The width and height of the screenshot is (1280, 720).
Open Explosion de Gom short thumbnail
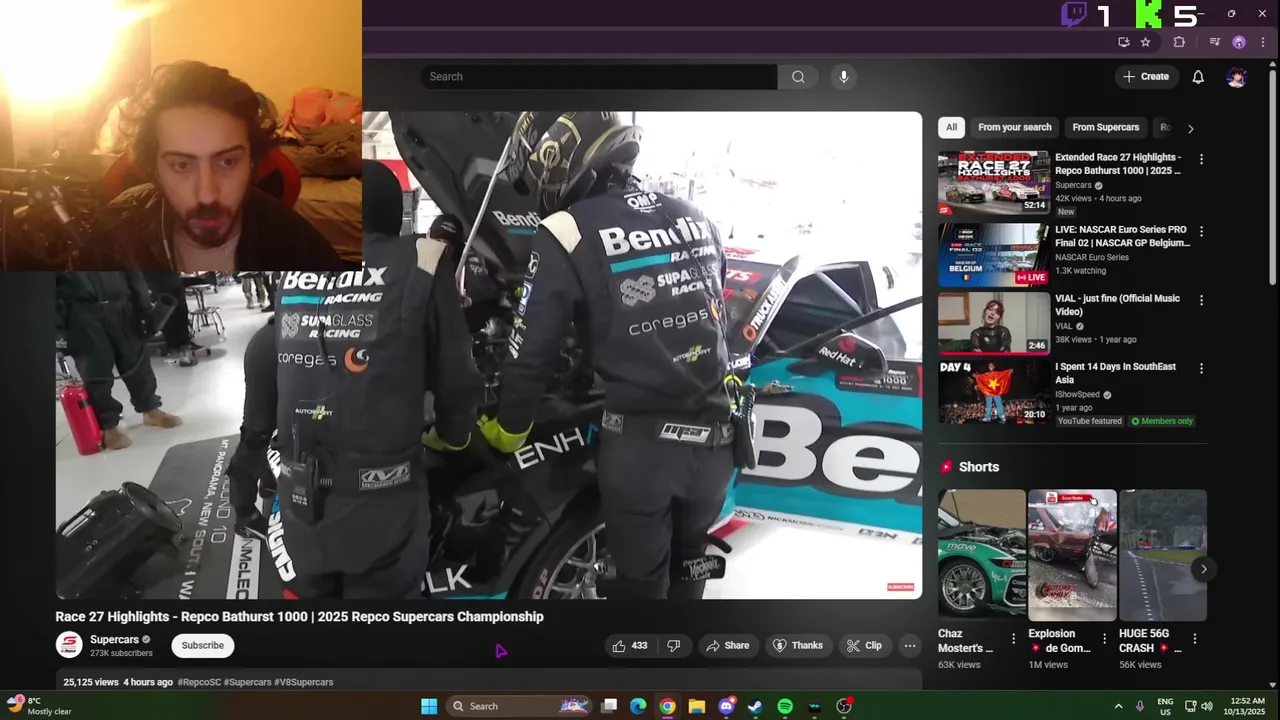[1072, 555]
